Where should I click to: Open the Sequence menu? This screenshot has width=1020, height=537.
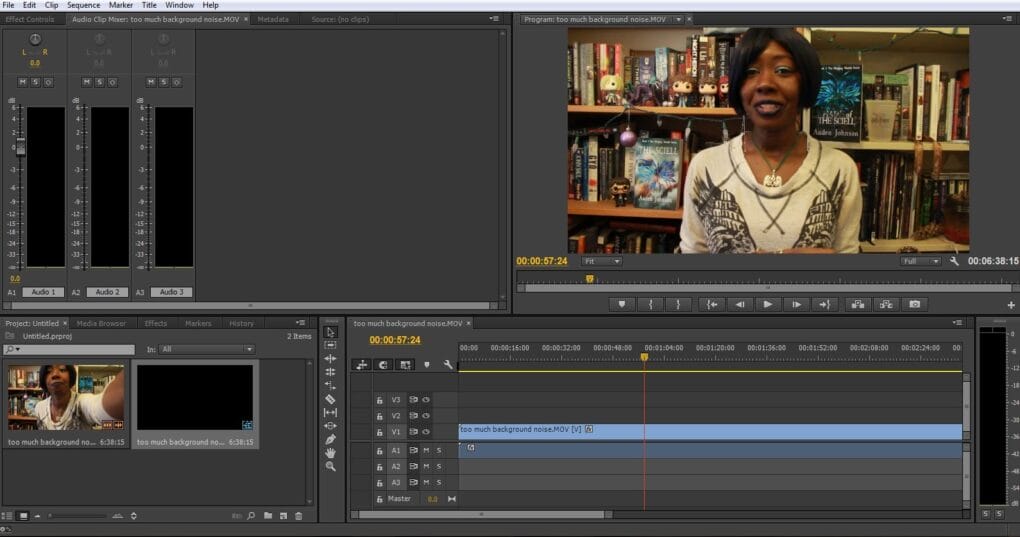(x=83, y=5)
